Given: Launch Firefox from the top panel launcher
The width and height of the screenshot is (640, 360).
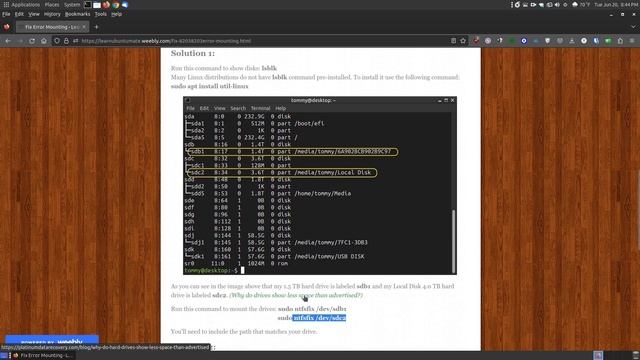Looking at the screenshot, I should (107, 5).
